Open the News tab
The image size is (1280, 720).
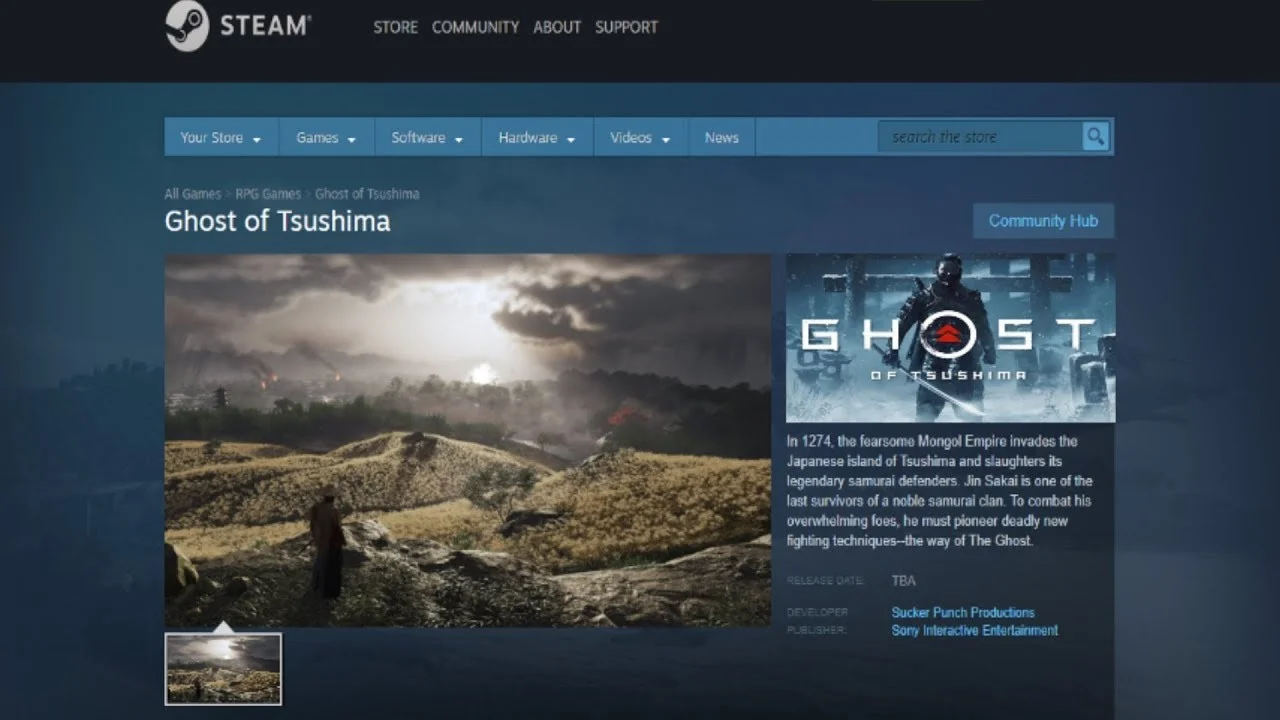click(721, 138)
